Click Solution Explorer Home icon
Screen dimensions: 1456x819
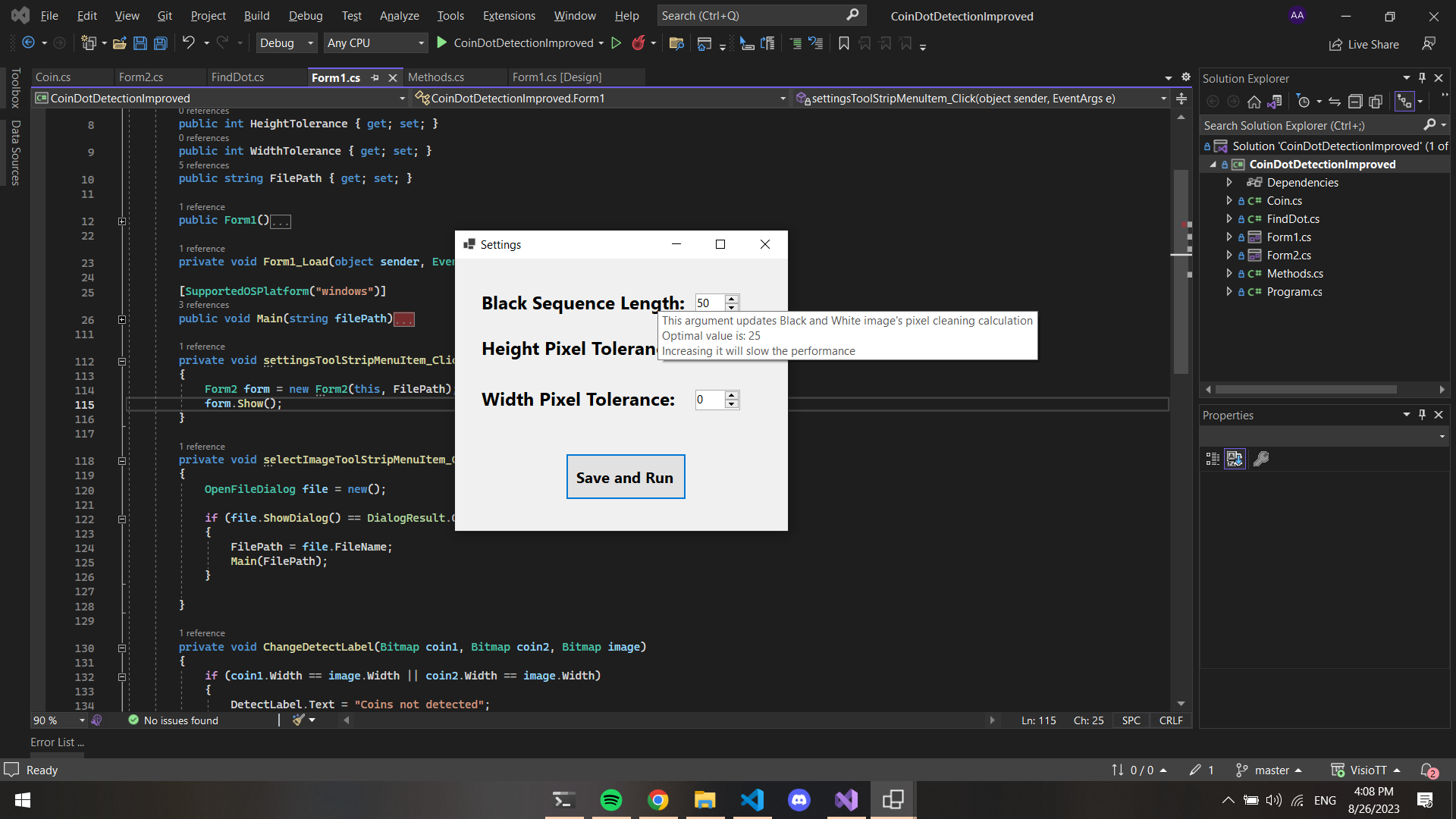(1254, 102)
